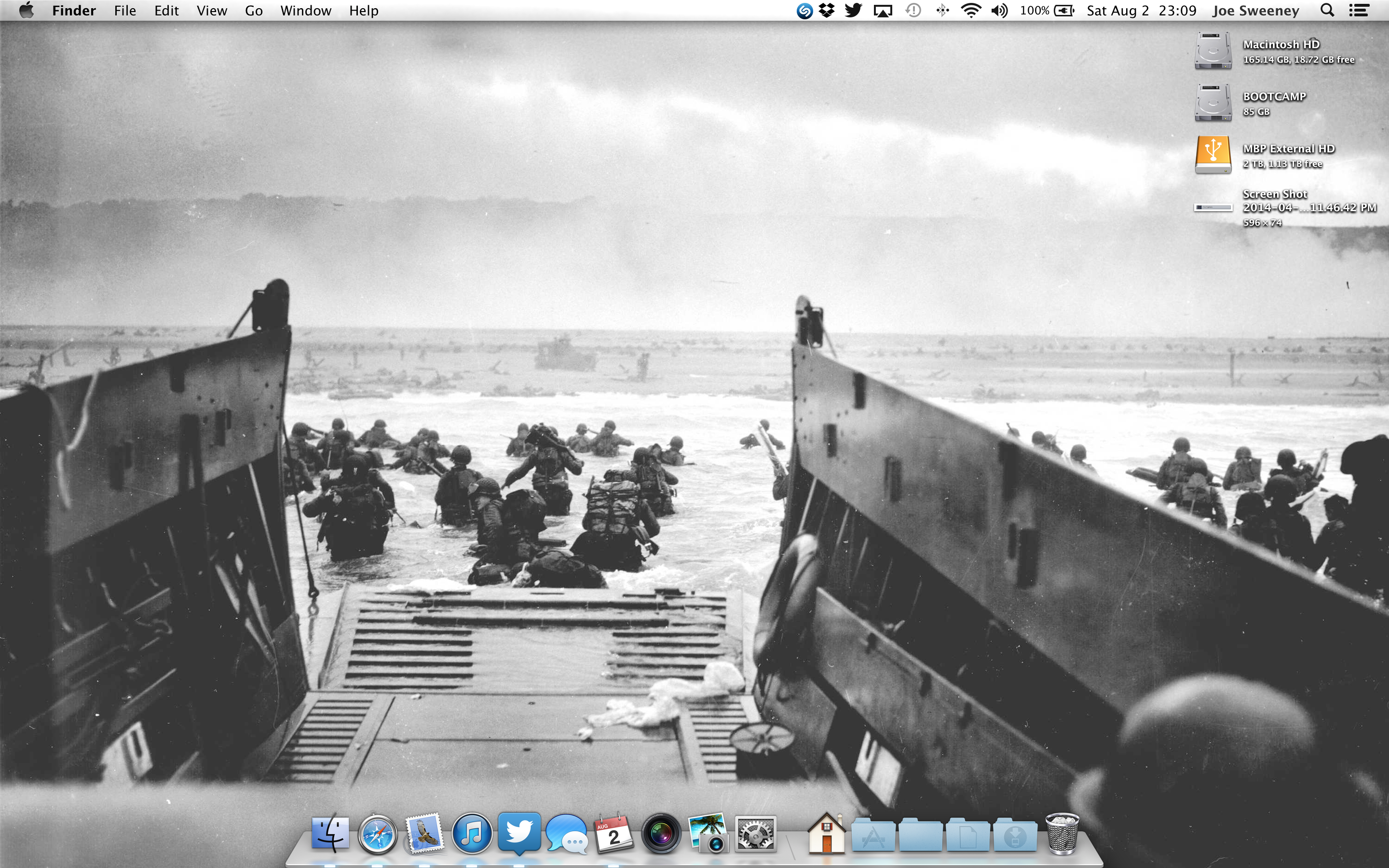This screenshot has height=868, width=1389.
Task: Open the Window menu
Action: coord(305,10)
